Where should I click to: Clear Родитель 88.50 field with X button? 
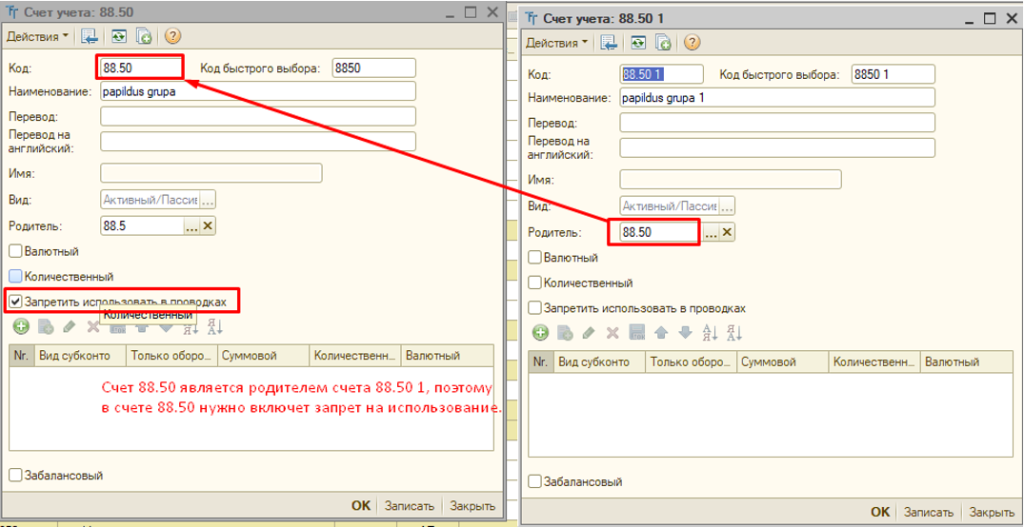pos(727,232)
